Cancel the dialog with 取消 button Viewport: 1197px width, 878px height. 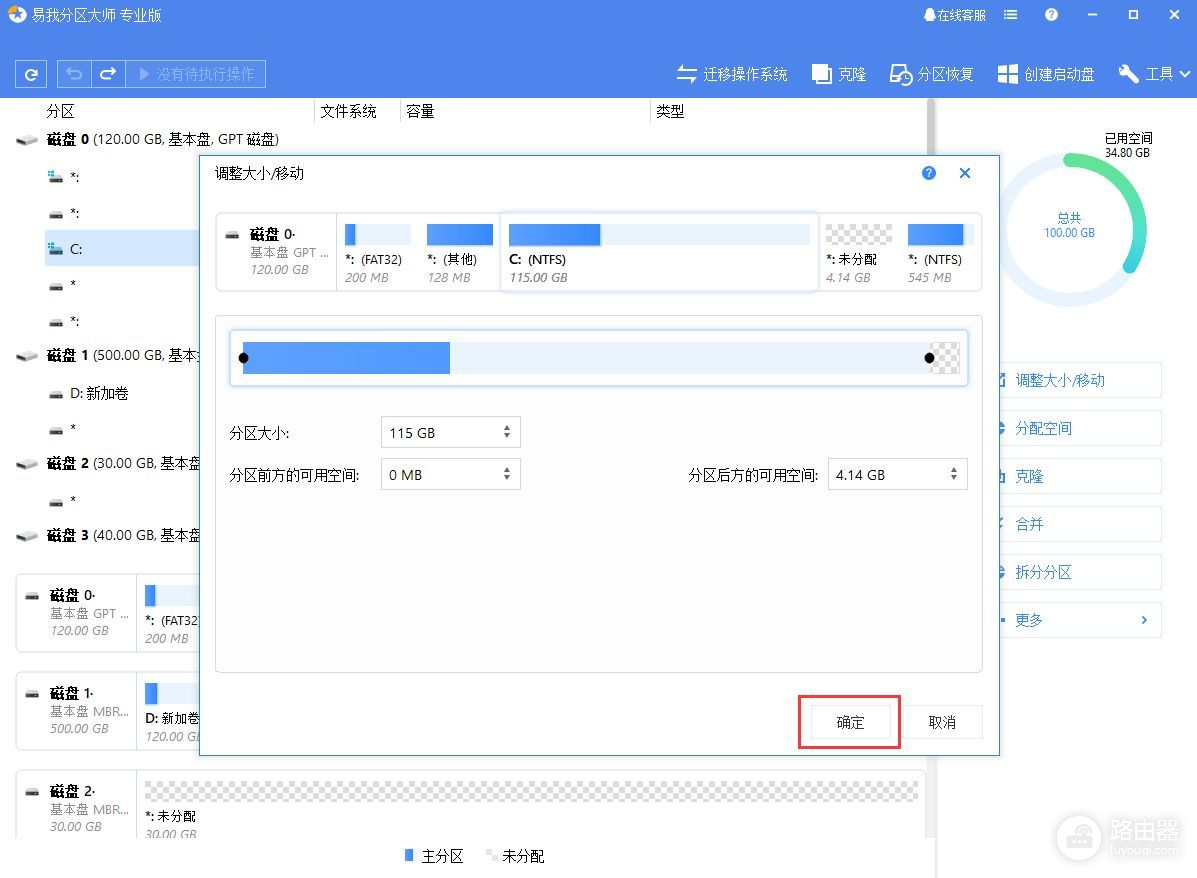point(942,722)
